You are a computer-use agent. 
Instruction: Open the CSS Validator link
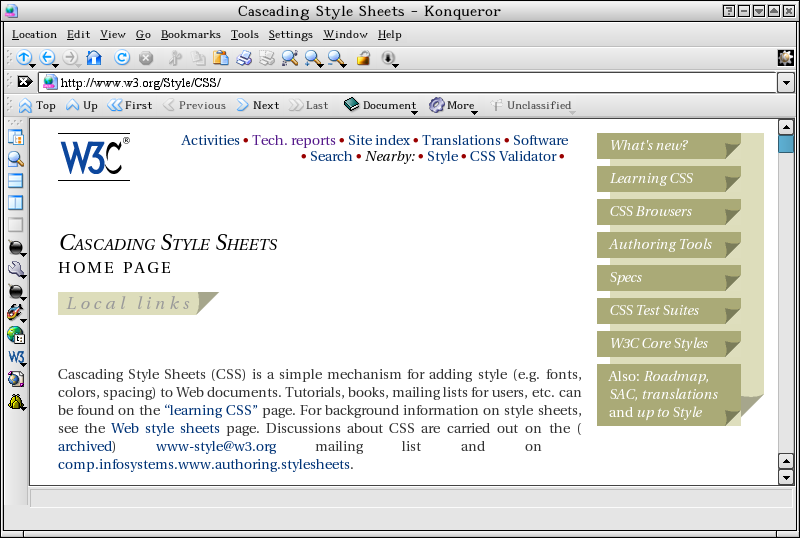pyautogui.click(x=513, y=156)
